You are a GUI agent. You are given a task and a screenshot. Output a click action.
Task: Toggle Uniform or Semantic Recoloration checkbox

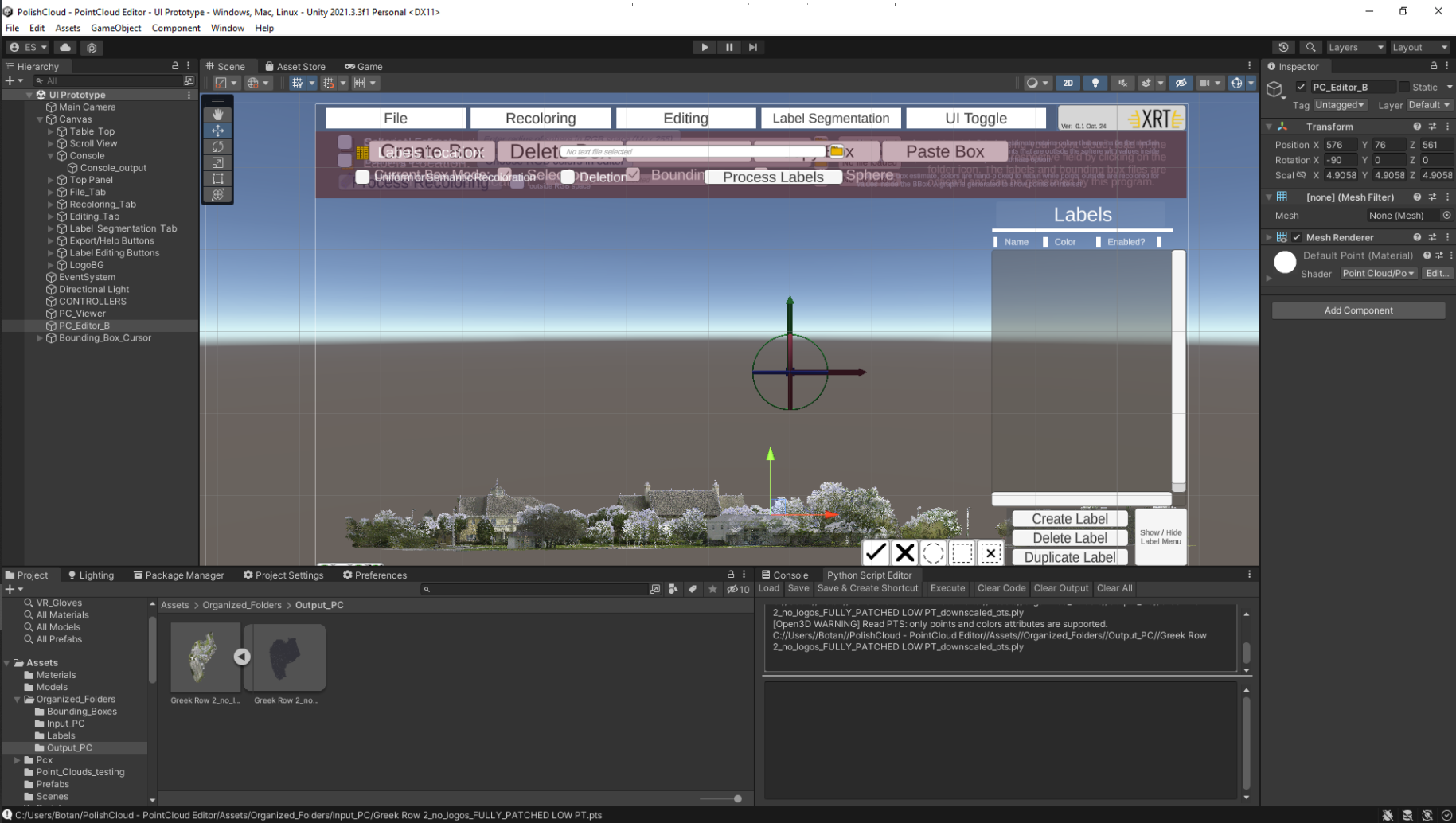[362, 177]
